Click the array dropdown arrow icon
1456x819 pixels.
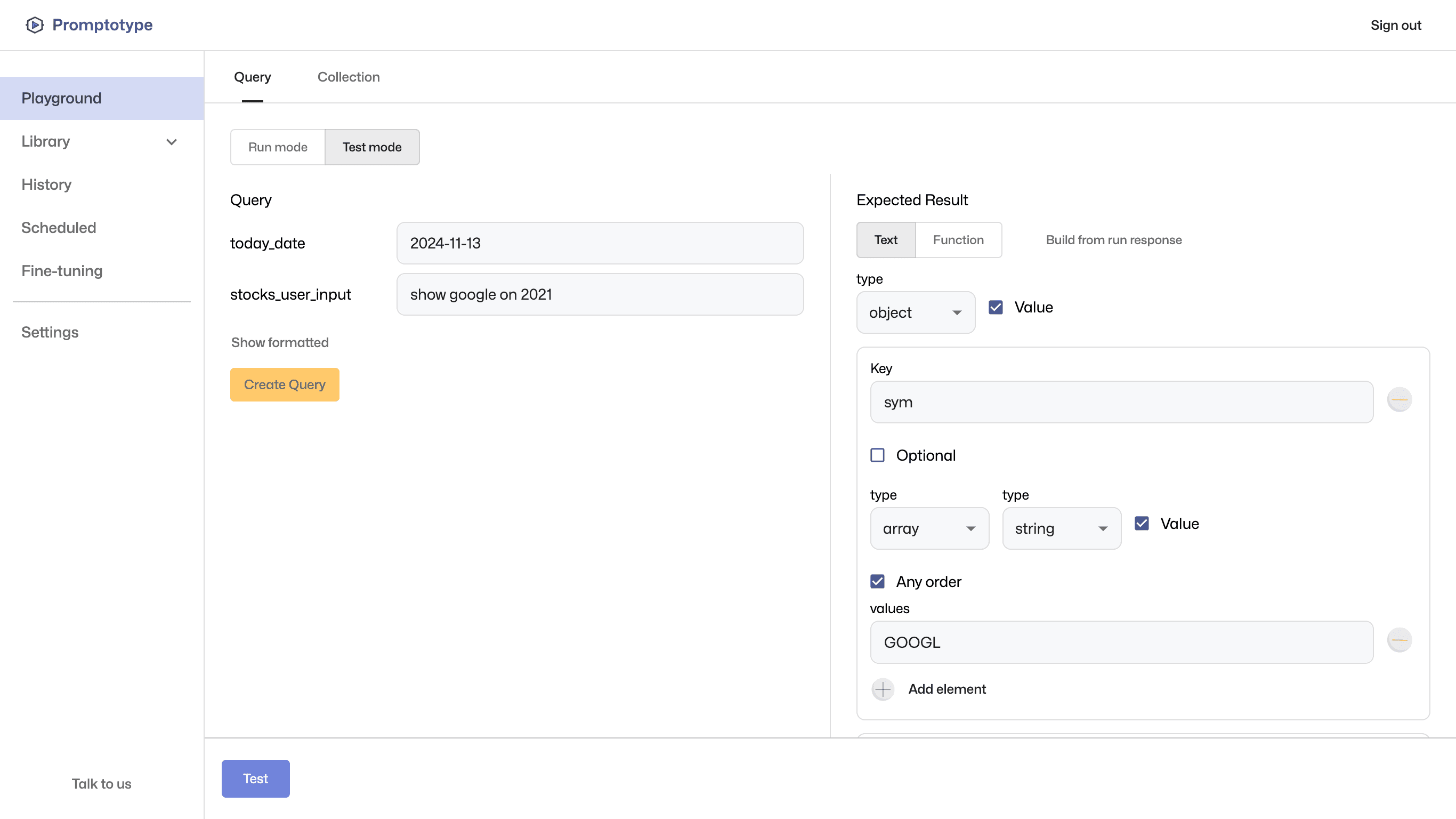[x=972, y=528]
